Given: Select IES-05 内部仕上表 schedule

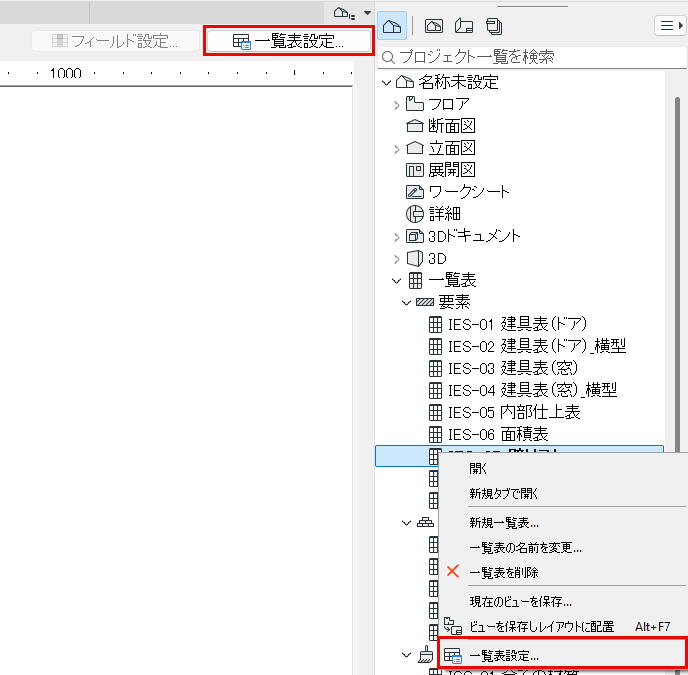Looking at the screenshot, I should click(x=514, y=412).
